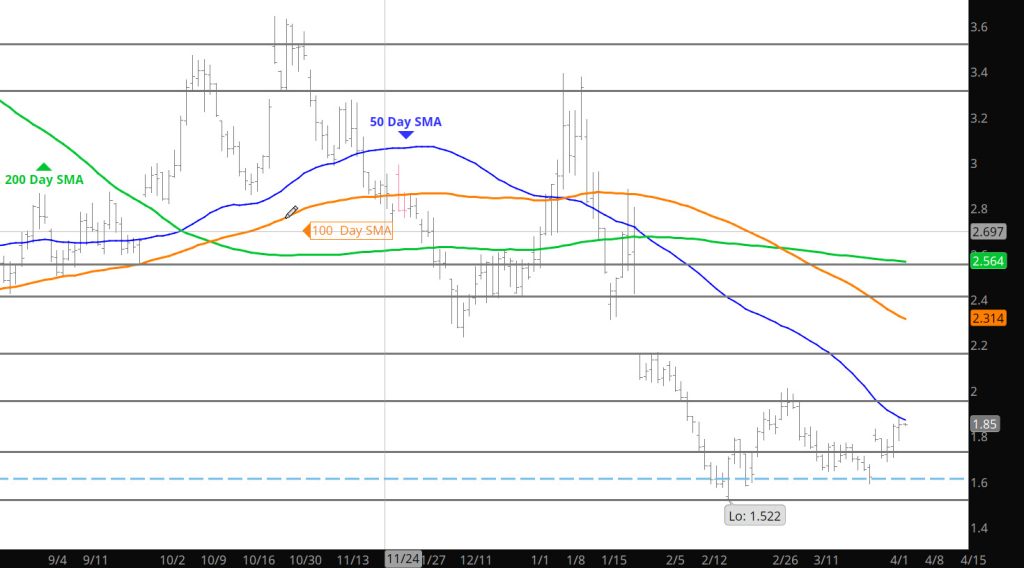Click the 1.4 value on the price axis
Screen dimensions: 1024x568
point(979,528)
